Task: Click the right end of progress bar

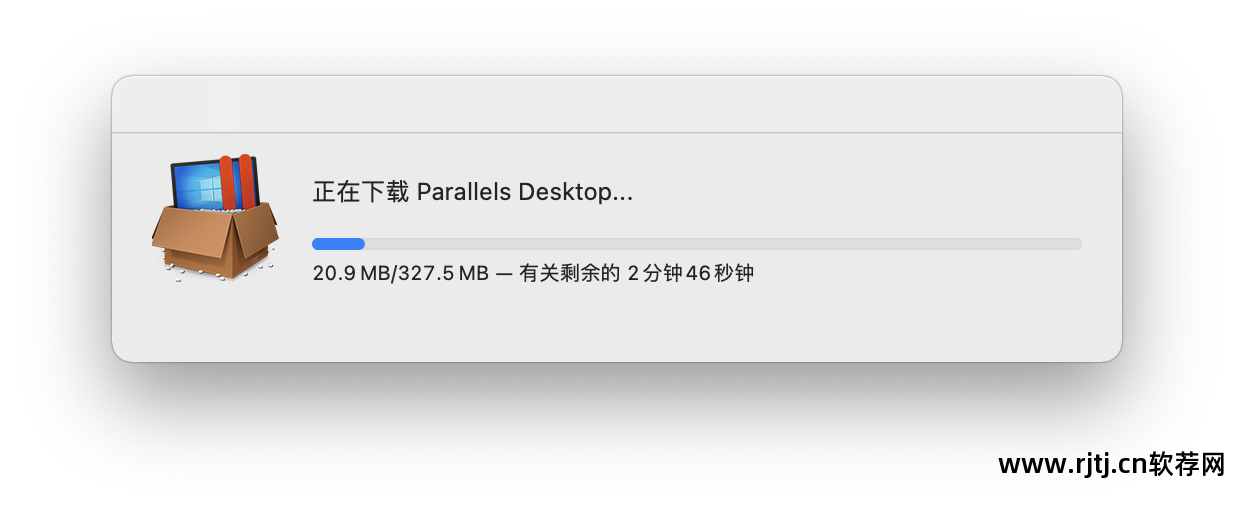Action: [1077, 244]
